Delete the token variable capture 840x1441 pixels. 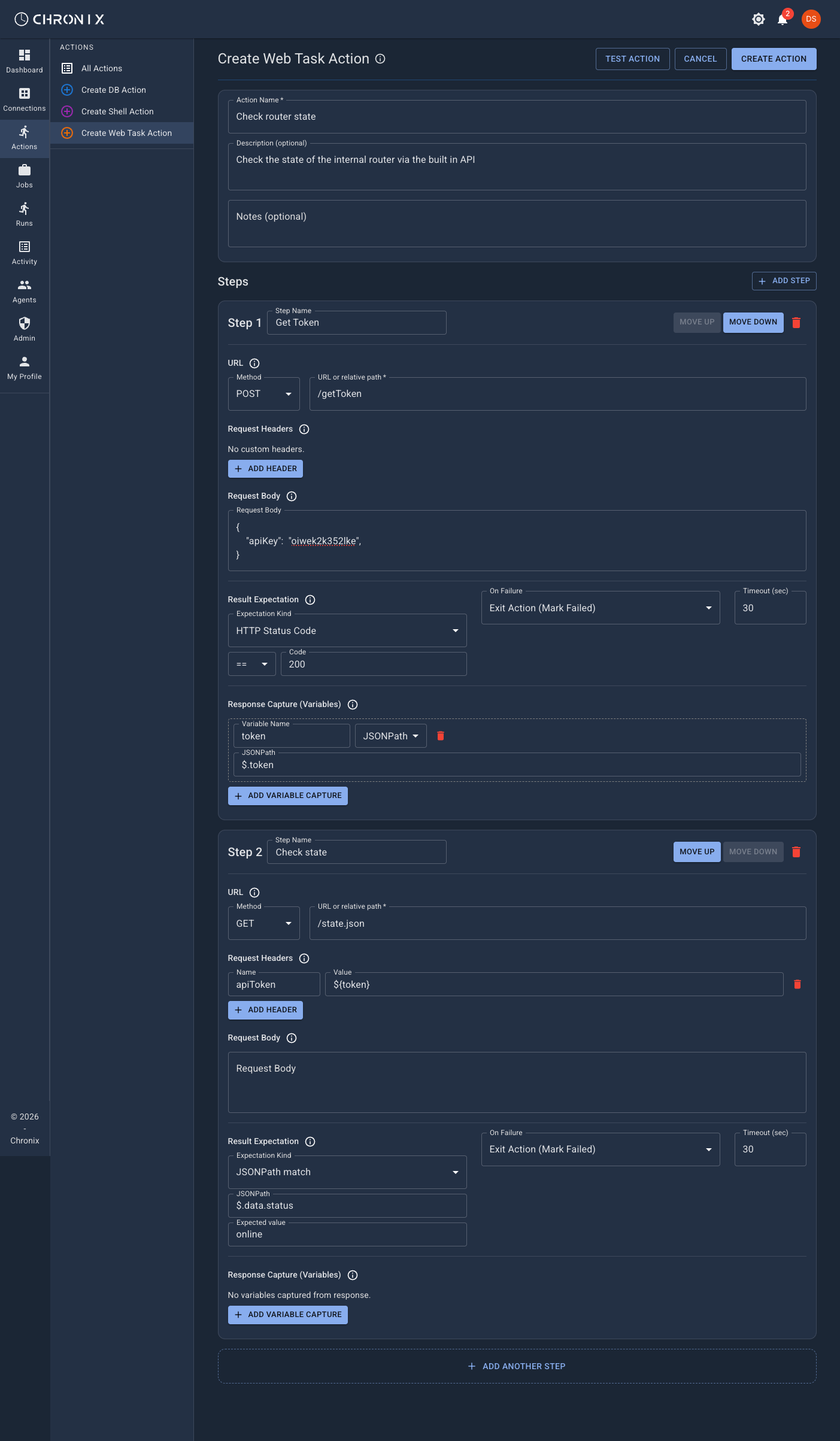(x=441, y=736)
